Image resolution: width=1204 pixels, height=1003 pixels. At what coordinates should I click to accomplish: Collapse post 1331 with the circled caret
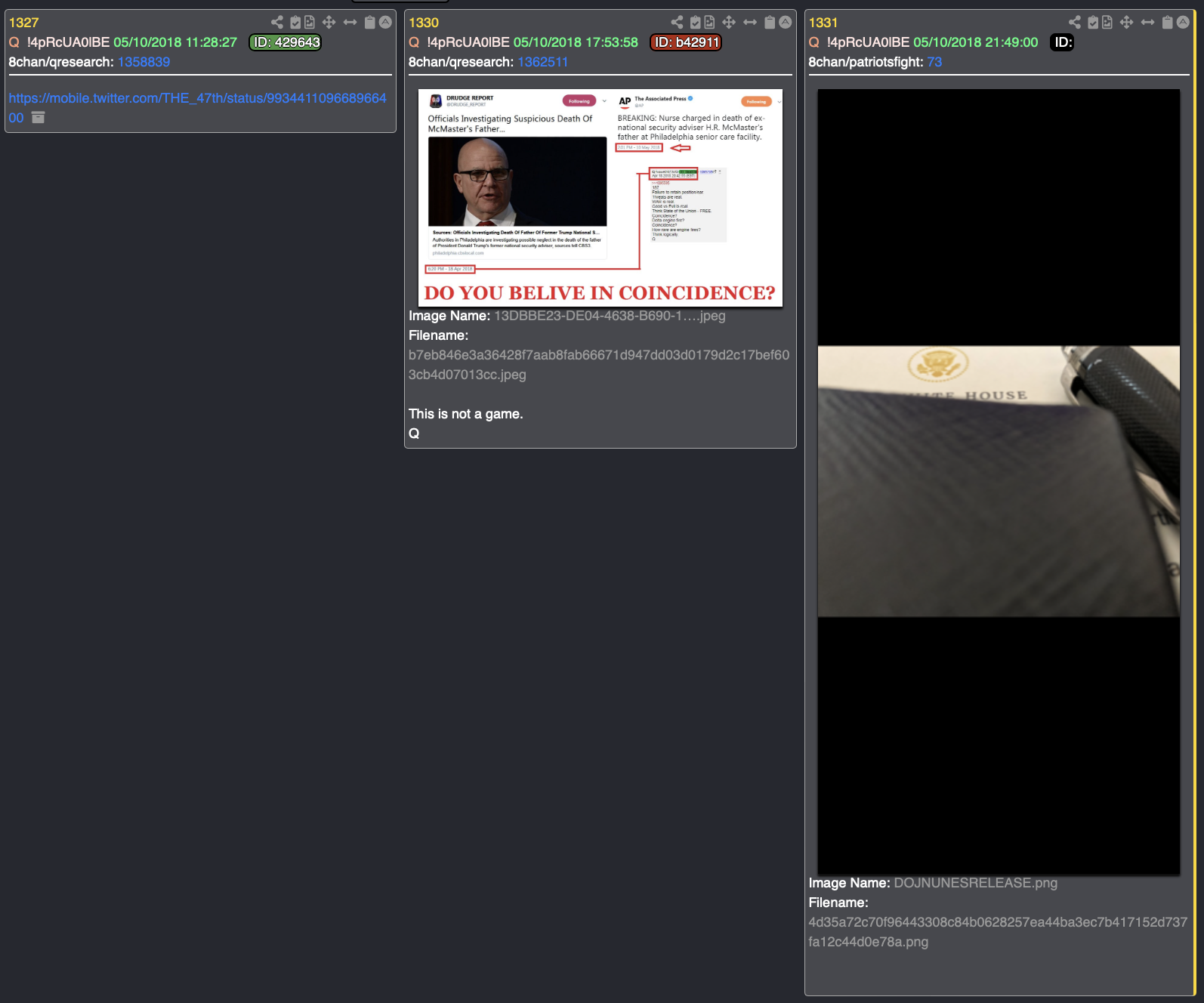[x=1183, y=23]
